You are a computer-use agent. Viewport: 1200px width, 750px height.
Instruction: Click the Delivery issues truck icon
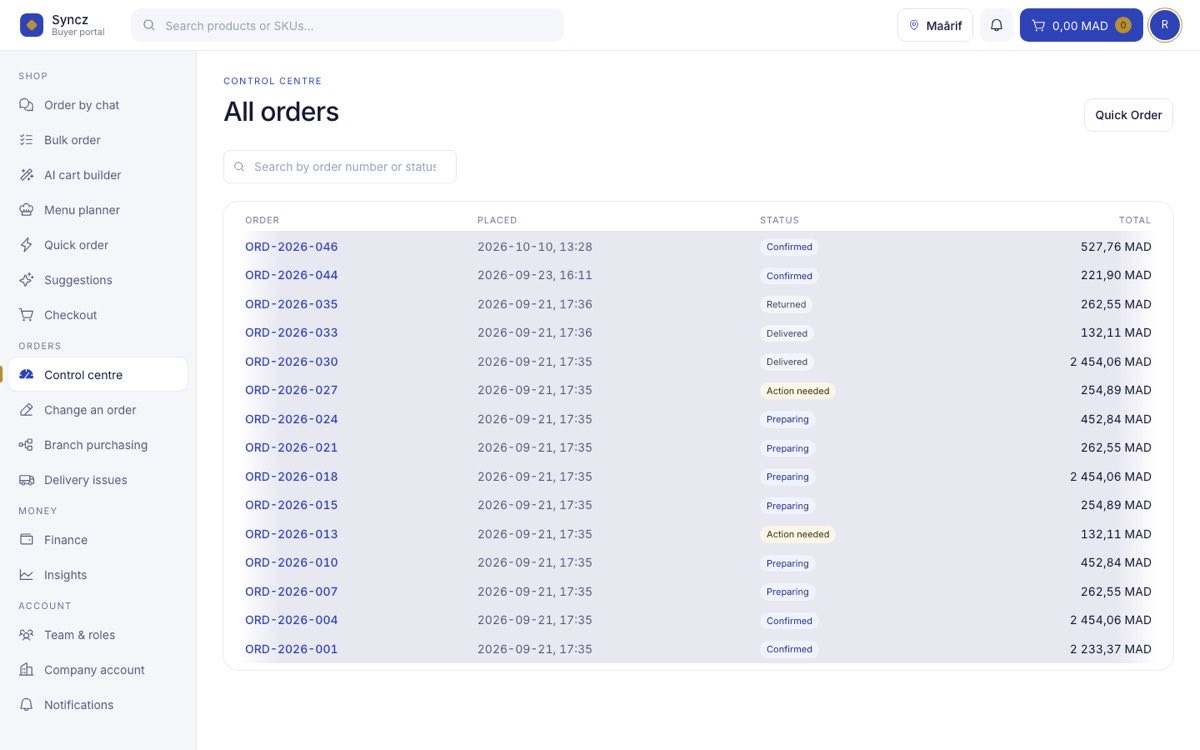pos(26,480)
